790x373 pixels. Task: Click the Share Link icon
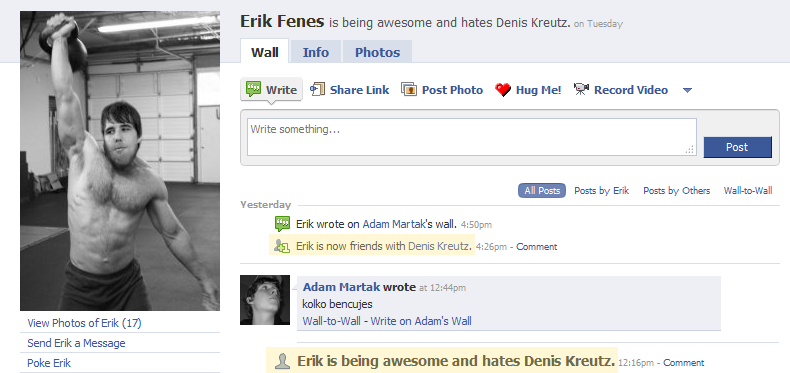coord(317,90)
